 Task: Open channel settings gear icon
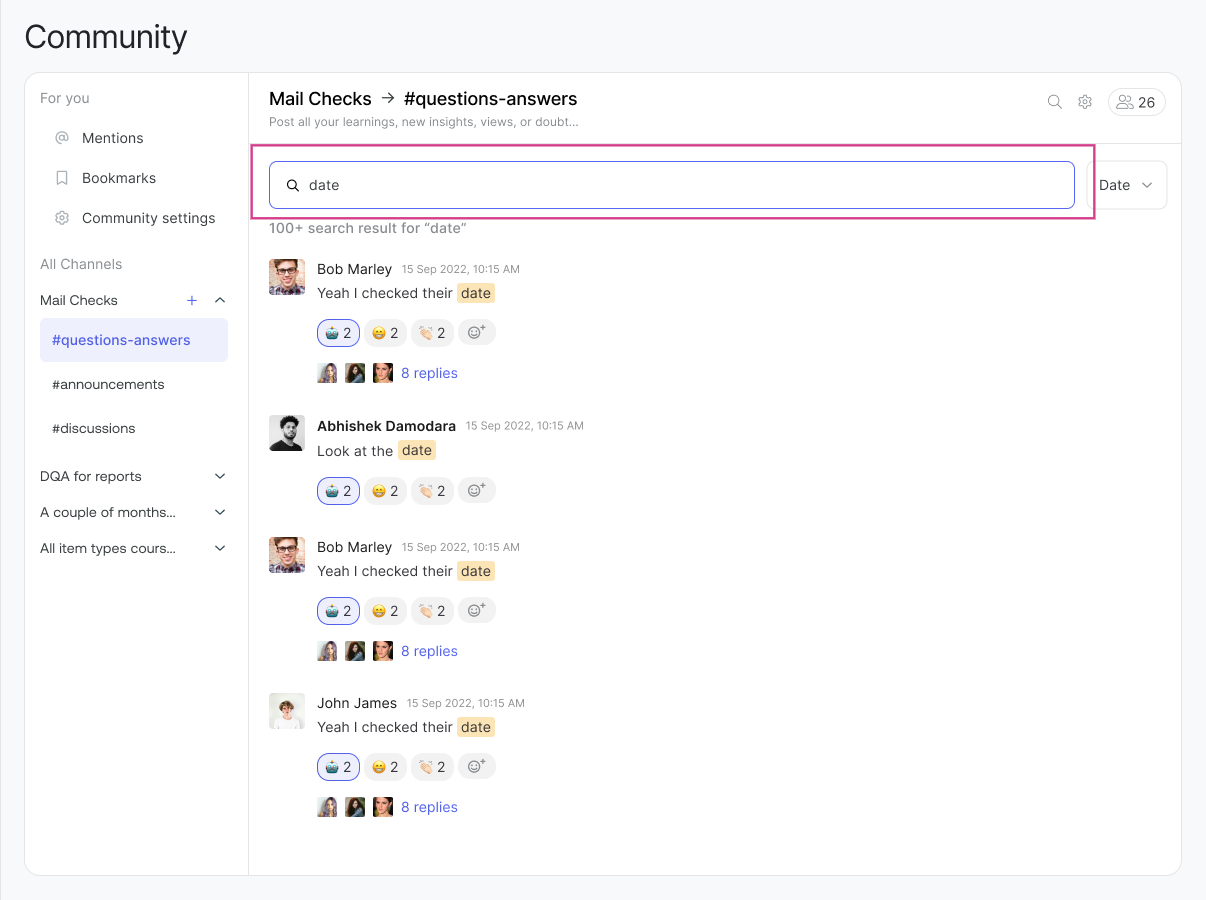1085,102
